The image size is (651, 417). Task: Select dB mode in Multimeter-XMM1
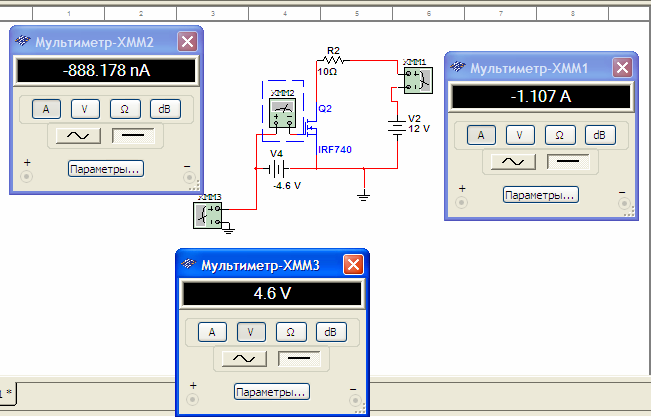pyautogui.click(x=600, y=135)
